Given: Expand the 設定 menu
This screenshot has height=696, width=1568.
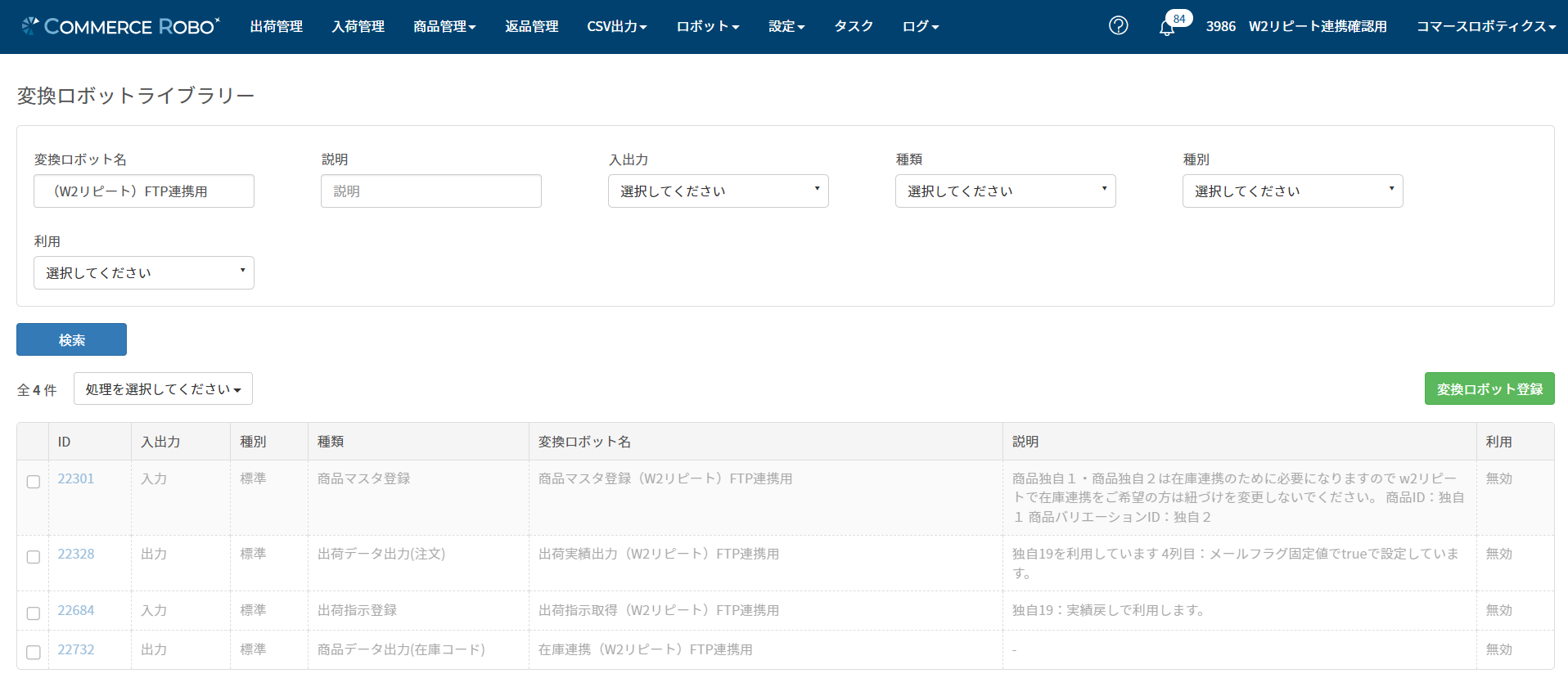Looking at the screenshot, I should 786,26.
